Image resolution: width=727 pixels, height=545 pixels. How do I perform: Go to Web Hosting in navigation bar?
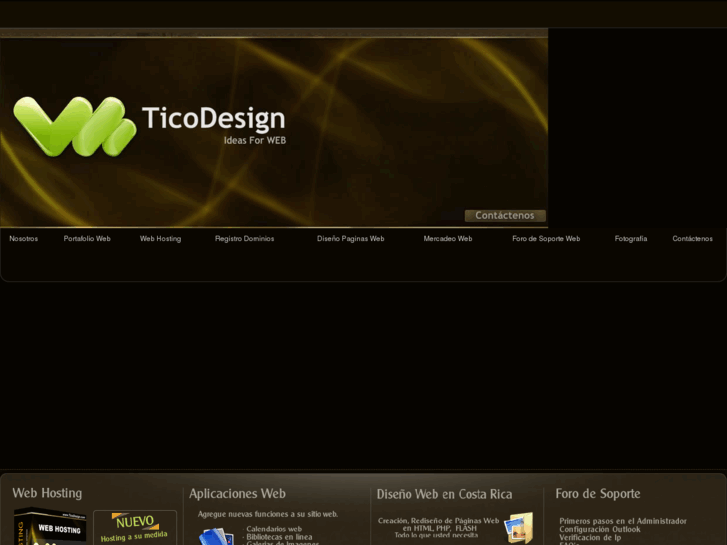tap(160, 239)
